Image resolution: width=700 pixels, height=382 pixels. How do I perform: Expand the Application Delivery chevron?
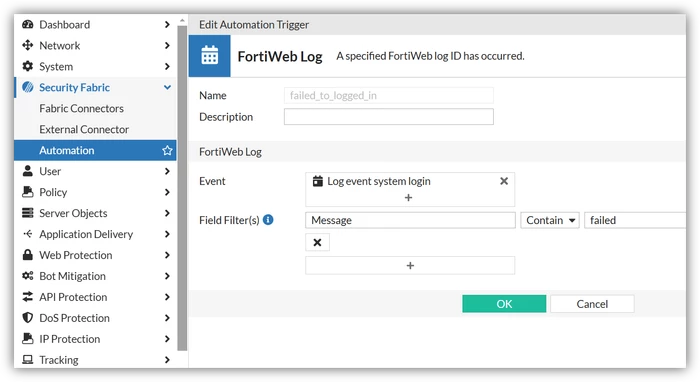[x=167, y=234]
